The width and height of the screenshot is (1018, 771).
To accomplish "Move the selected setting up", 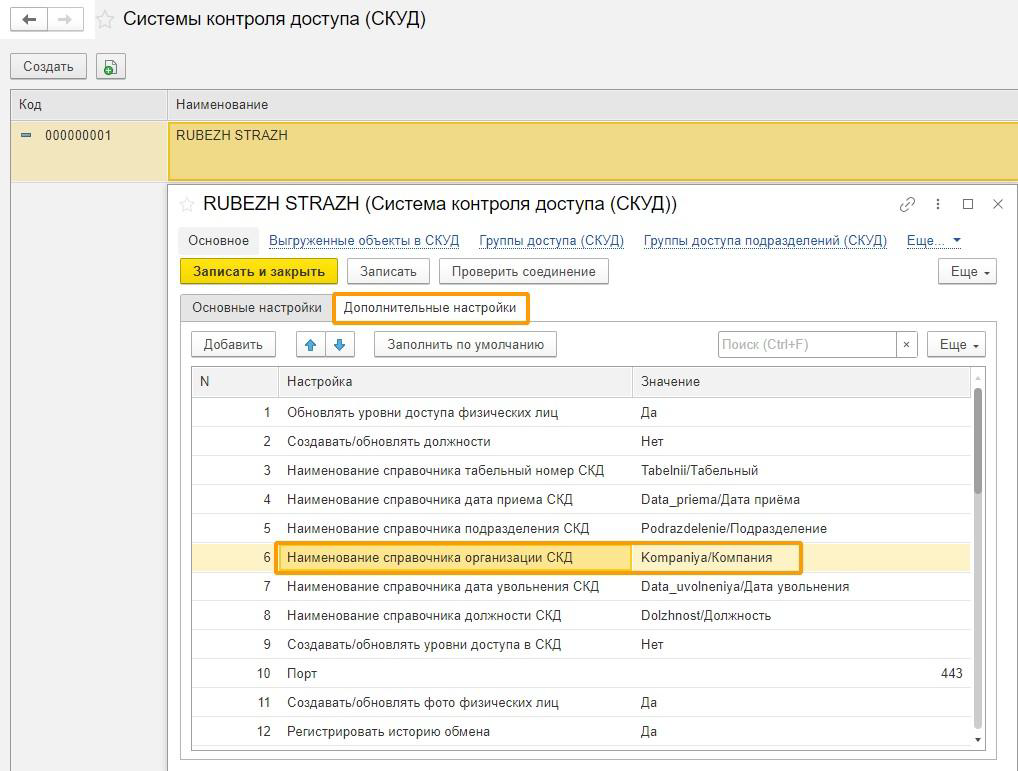I will click(x=310, y=345).
